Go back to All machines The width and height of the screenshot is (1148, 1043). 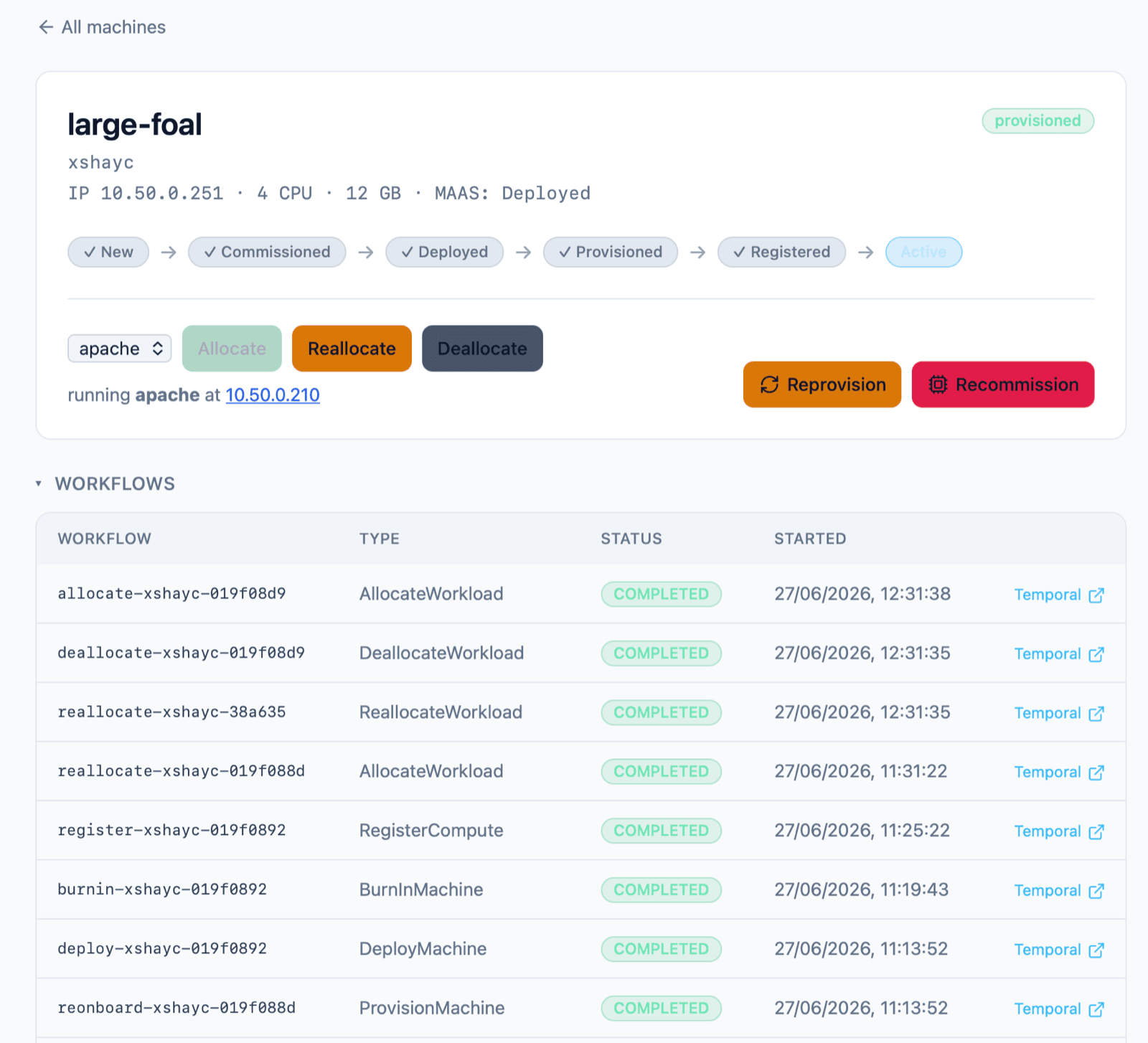click(x=102, y=27)
